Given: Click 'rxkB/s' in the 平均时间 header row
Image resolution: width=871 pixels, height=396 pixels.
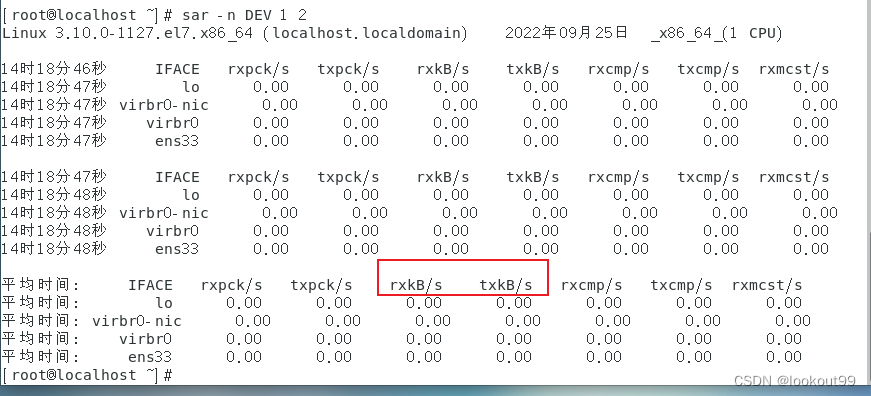Looking at the screenshot, I should coord(416,285).
